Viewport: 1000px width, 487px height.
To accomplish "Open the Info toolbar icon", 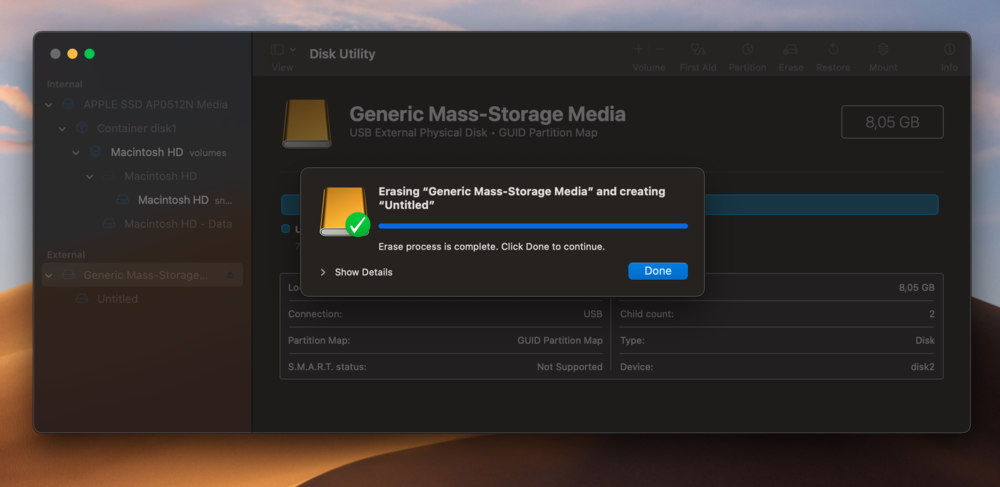I will tap(949, 50).
